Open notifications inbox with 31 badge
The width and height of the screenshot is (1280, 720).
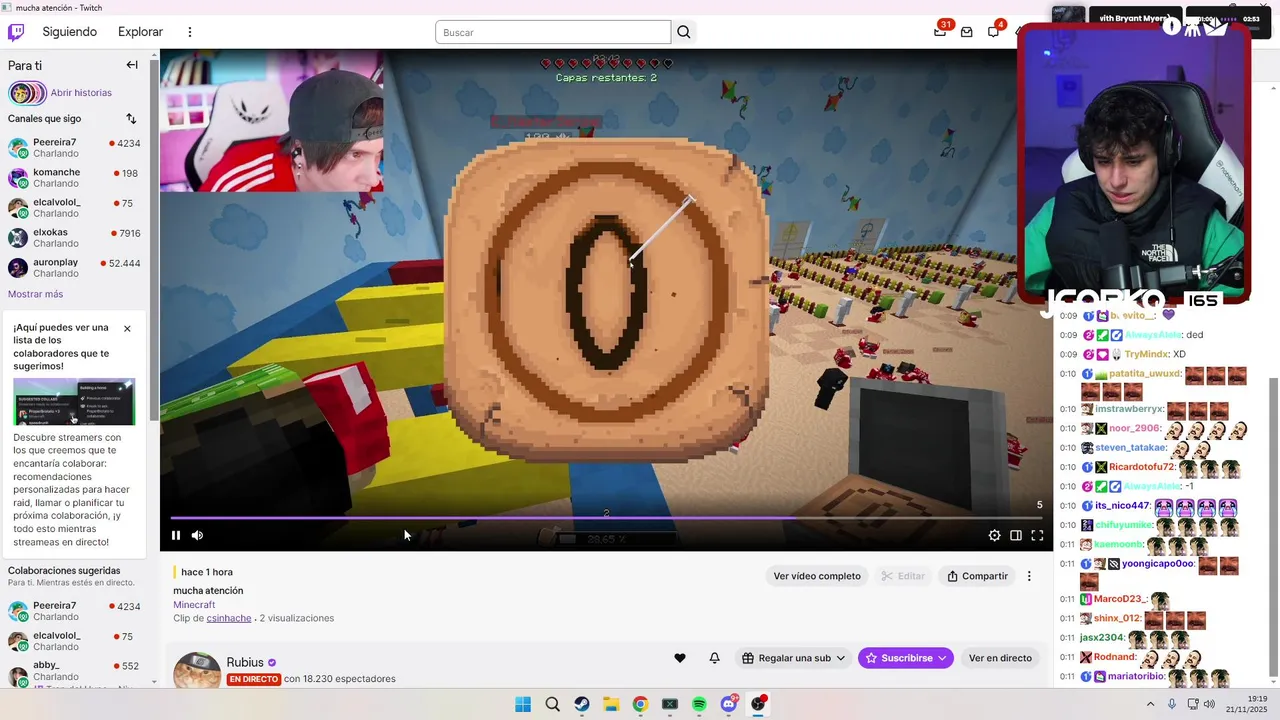[940, 31]
